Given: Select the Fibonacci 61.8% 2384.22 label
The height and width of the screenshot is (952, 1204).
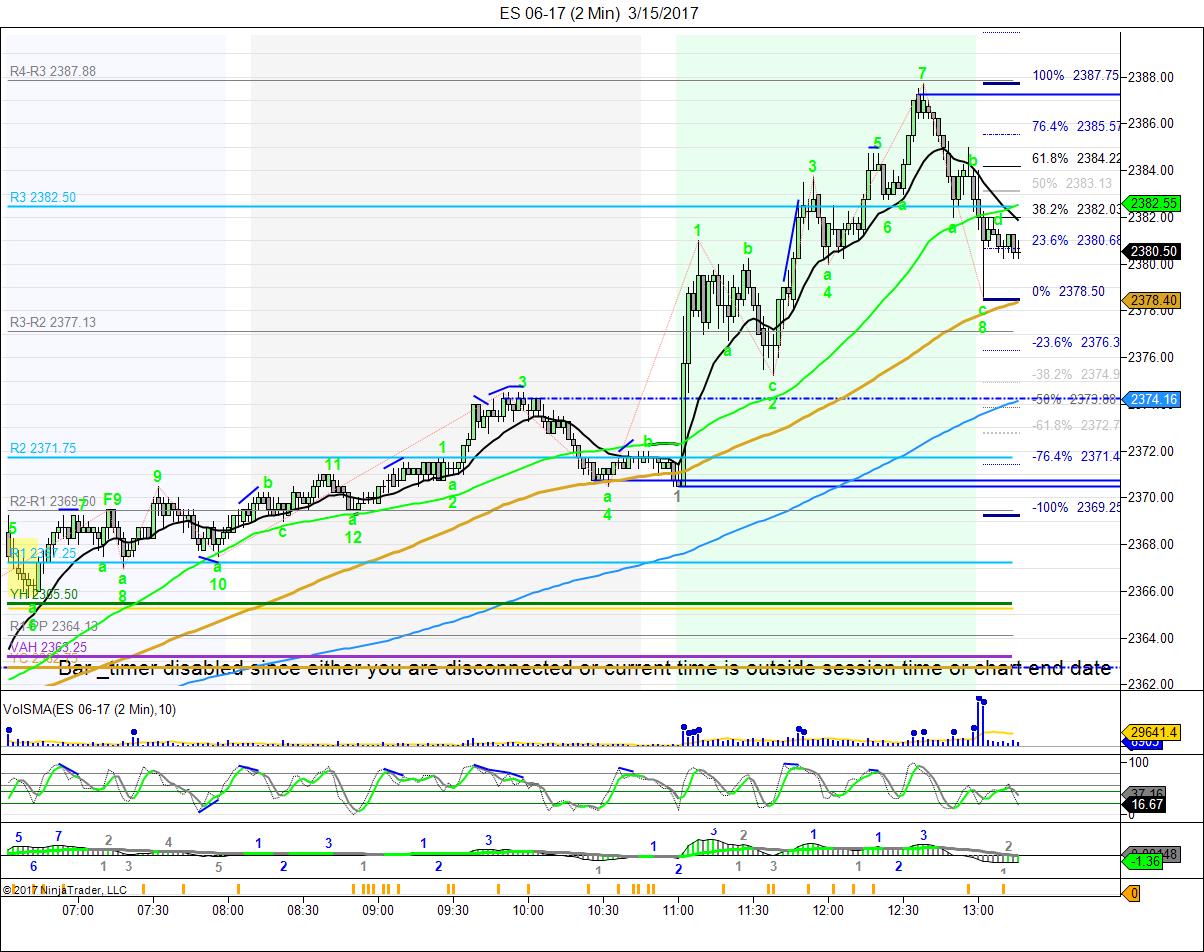Looking at the screenshot, I should [1076, 158].
